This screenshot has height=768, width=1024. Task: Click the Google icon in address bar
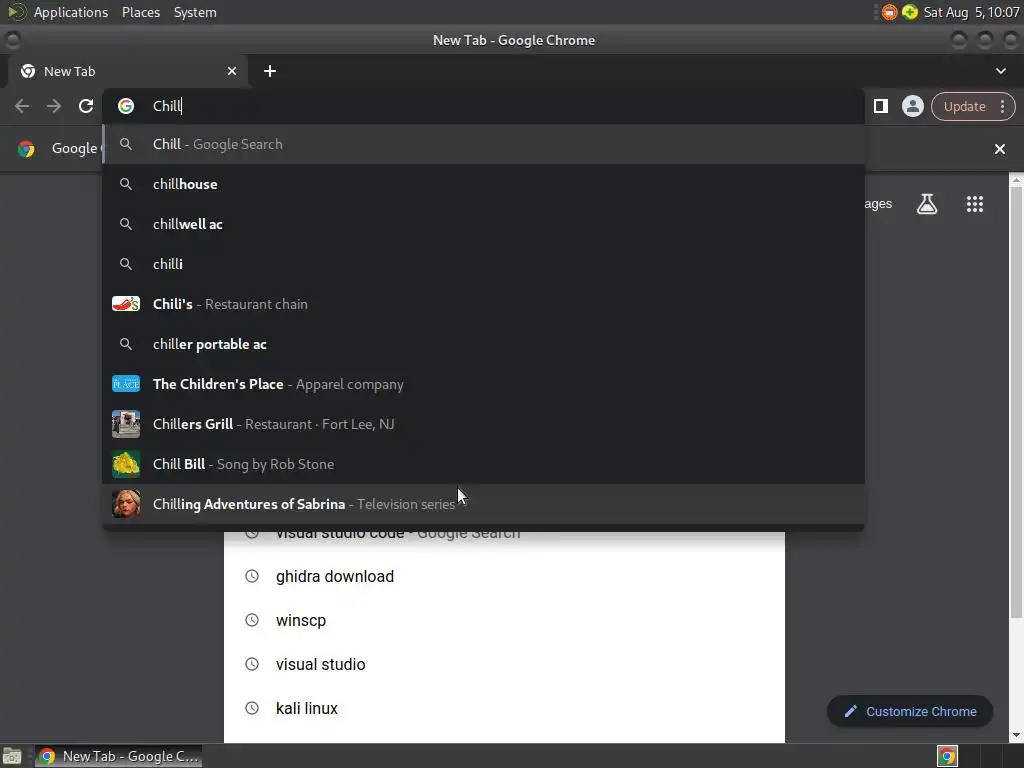[126, 106]
